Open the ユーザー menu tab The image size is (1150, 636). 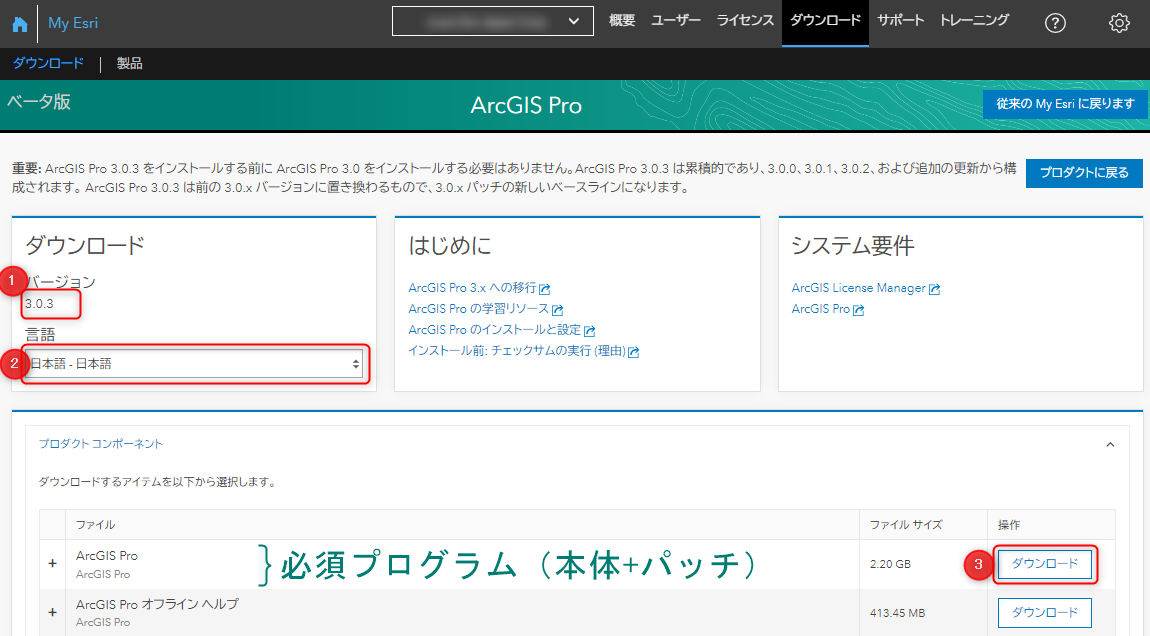point(676,21)
